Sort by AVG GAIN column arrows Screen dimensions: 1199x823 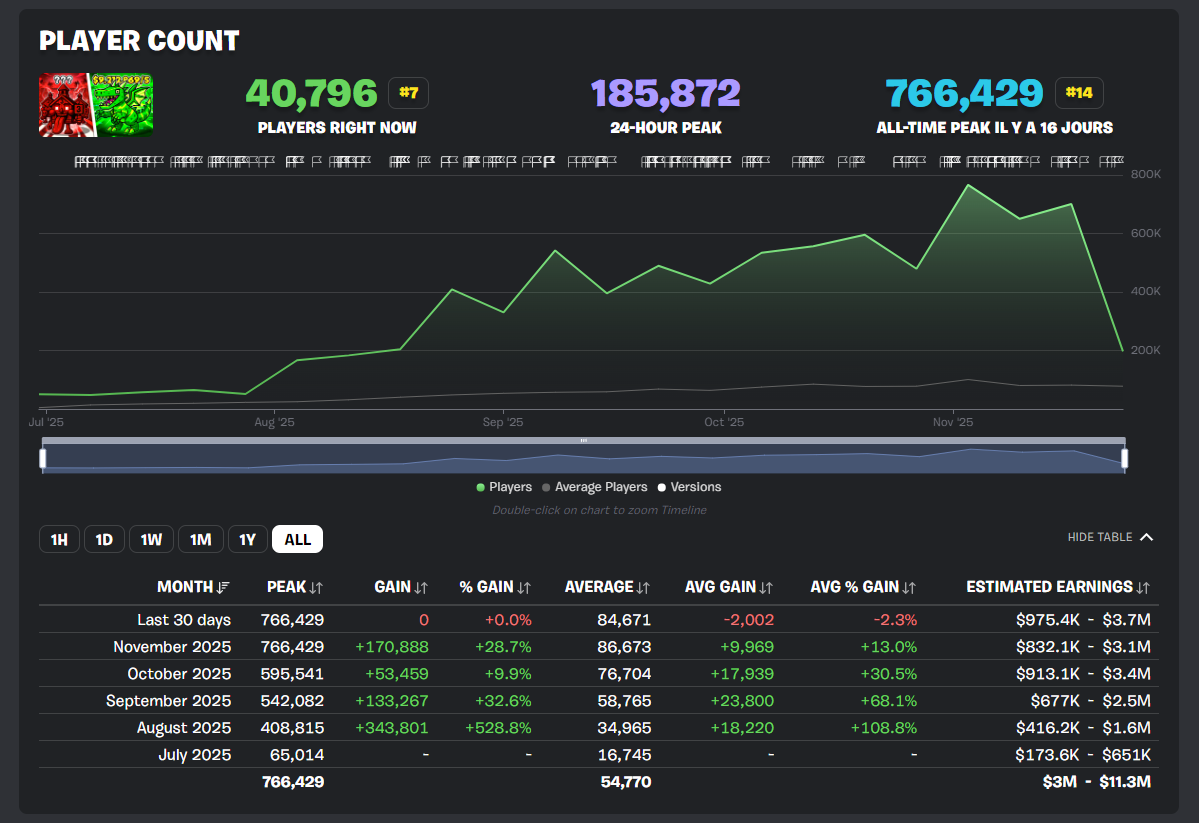tap(766, 588)
